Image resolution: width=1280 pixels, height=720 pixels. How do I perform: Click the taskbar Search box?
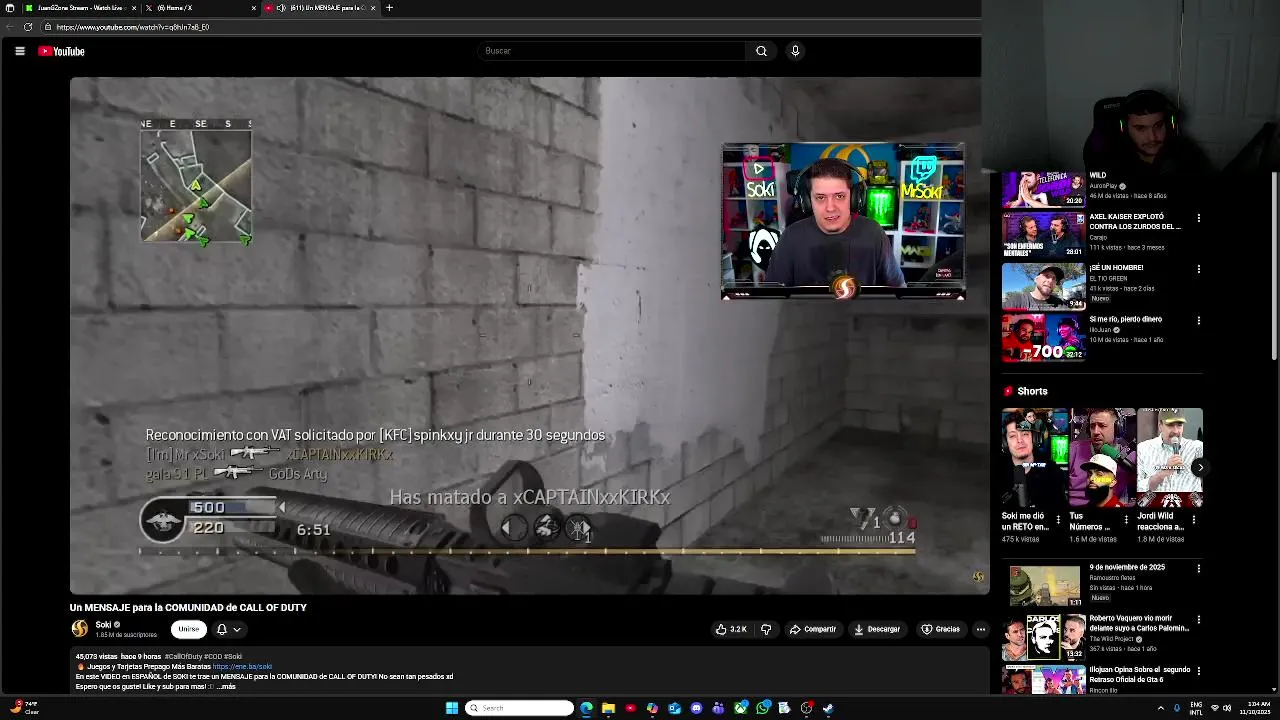pos(519,708)
